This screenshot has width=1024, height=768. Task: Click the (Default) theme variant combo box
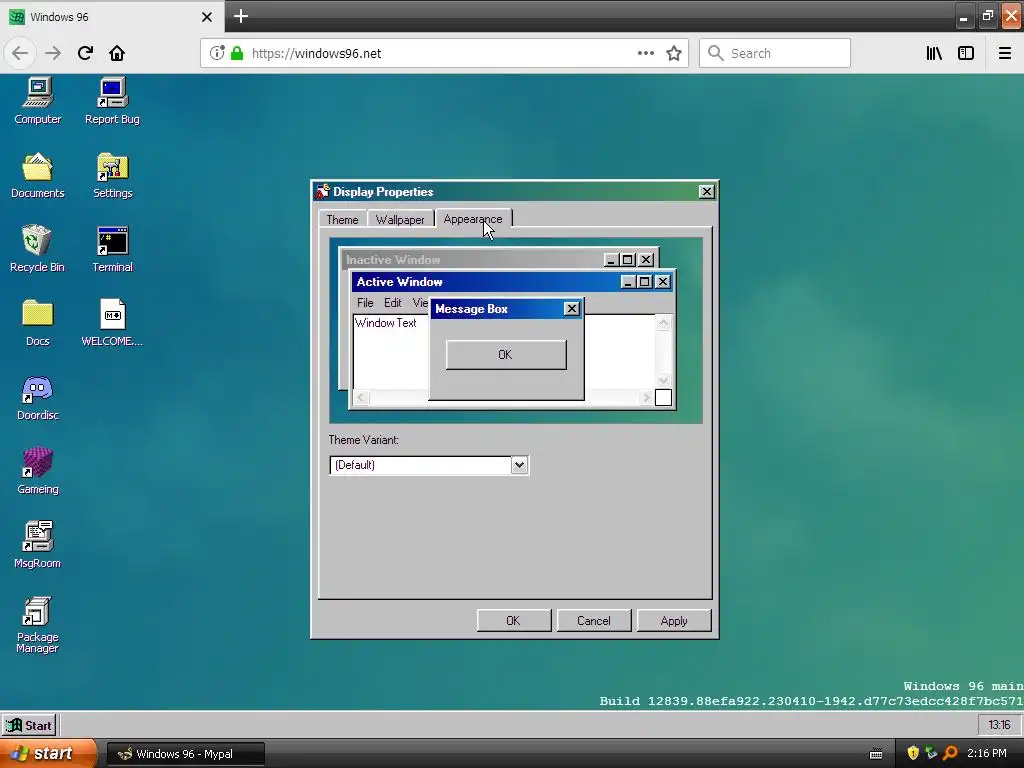click(429, 465)
